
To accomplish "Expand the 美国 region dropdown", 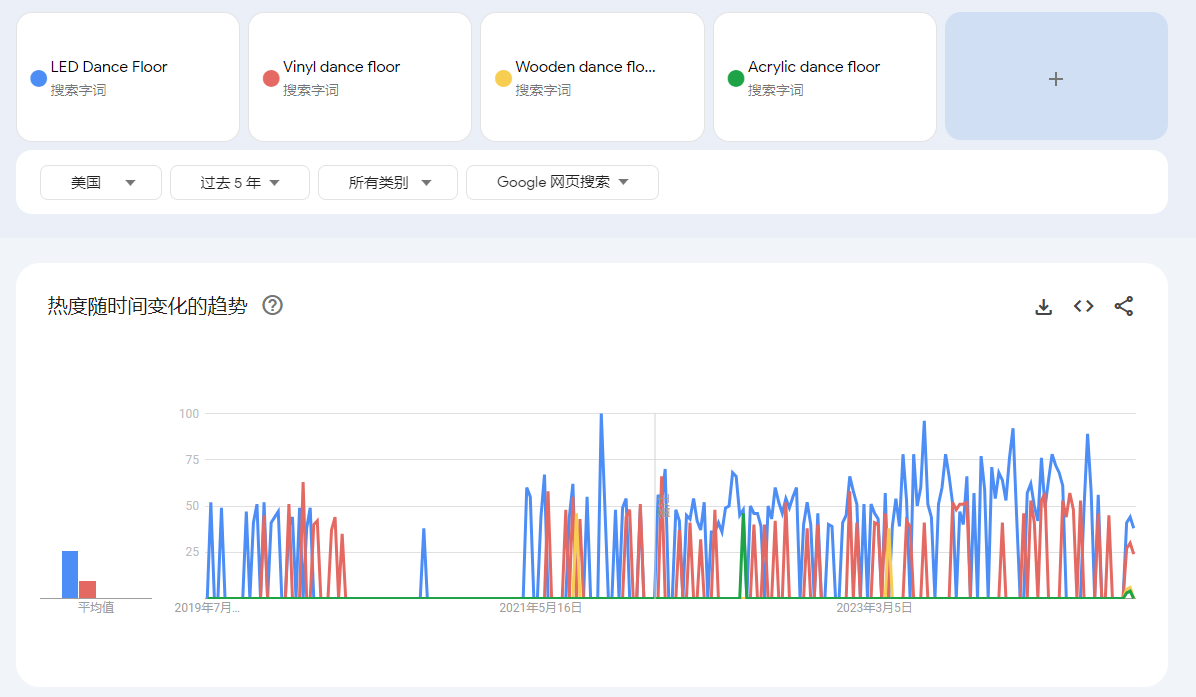I will point(100,183).
